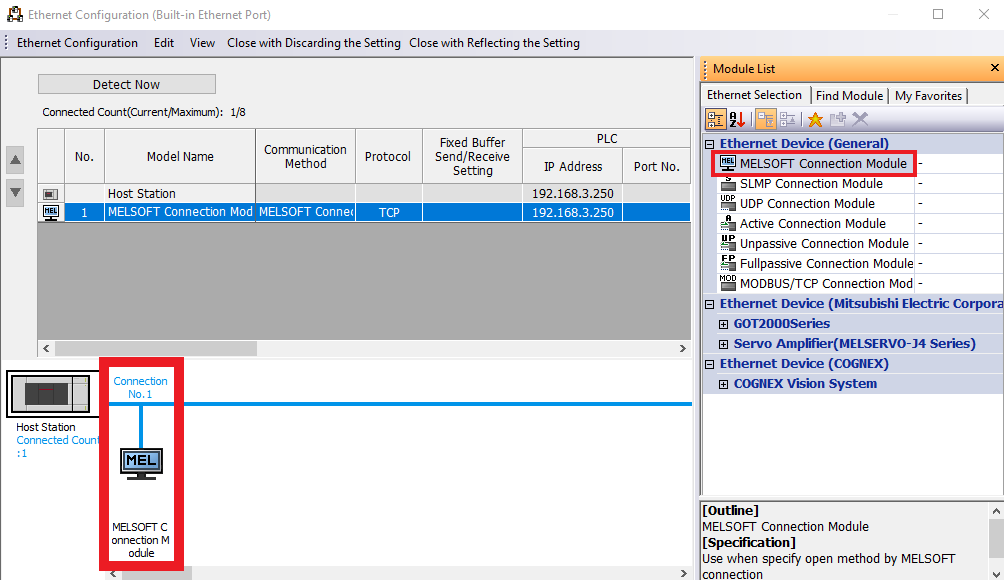Click the Detect Now button

coord(127,85)
